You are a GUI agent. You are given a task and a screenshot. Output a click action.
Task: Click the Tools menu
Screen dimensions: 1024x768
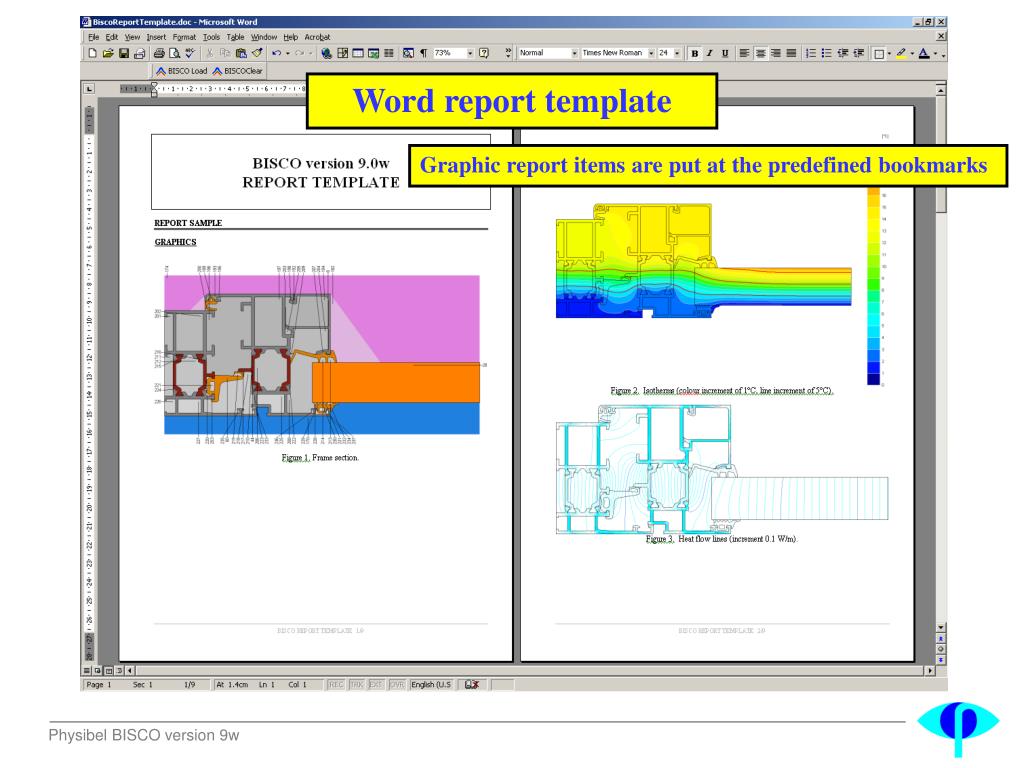click(211, 37)
